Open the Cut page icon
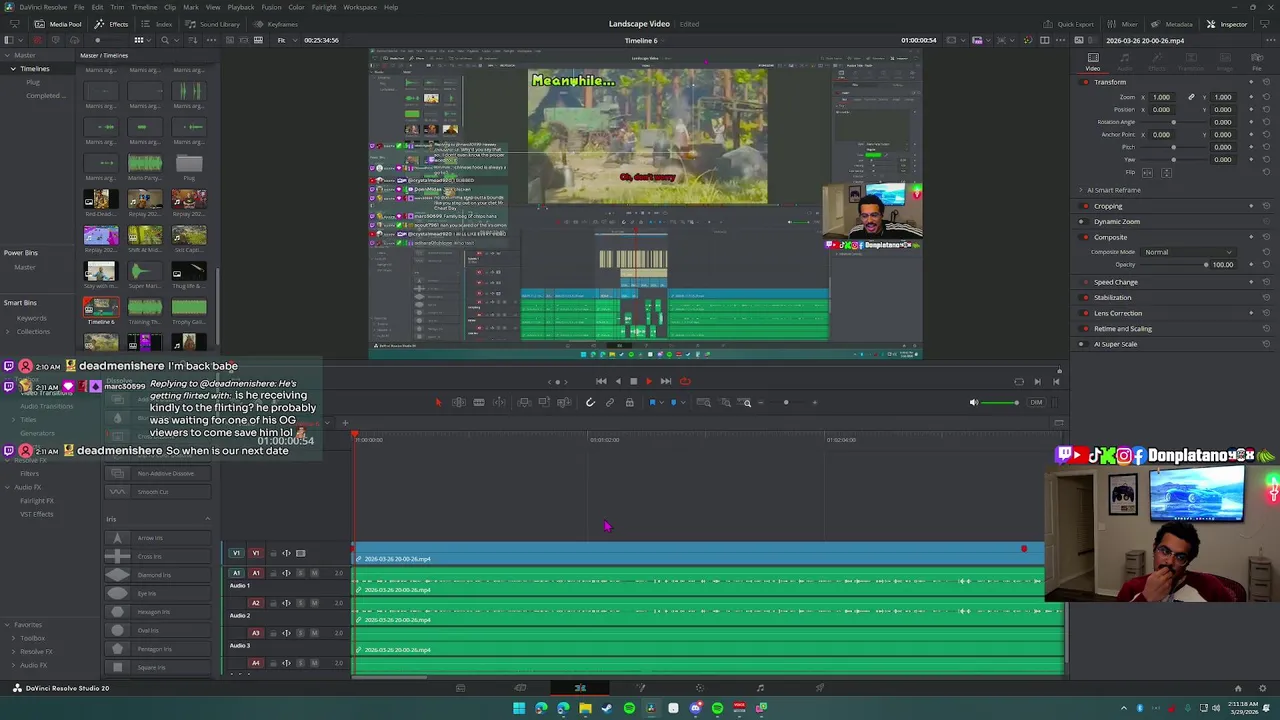This screenshot has width=1280, height=720. coord(520,688)
